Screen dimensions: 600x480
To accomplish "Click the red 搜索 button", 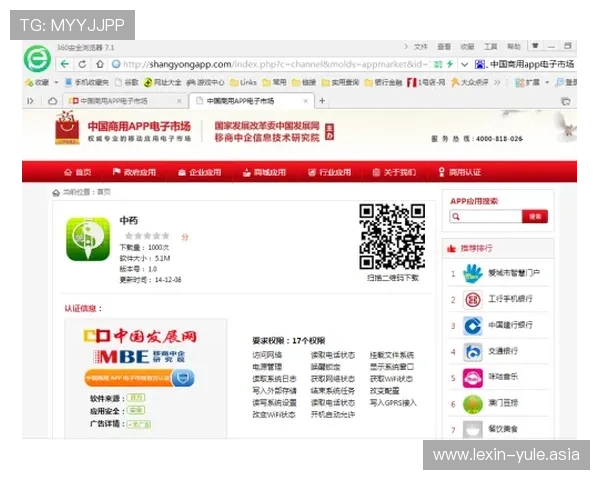I will (535, 217).
